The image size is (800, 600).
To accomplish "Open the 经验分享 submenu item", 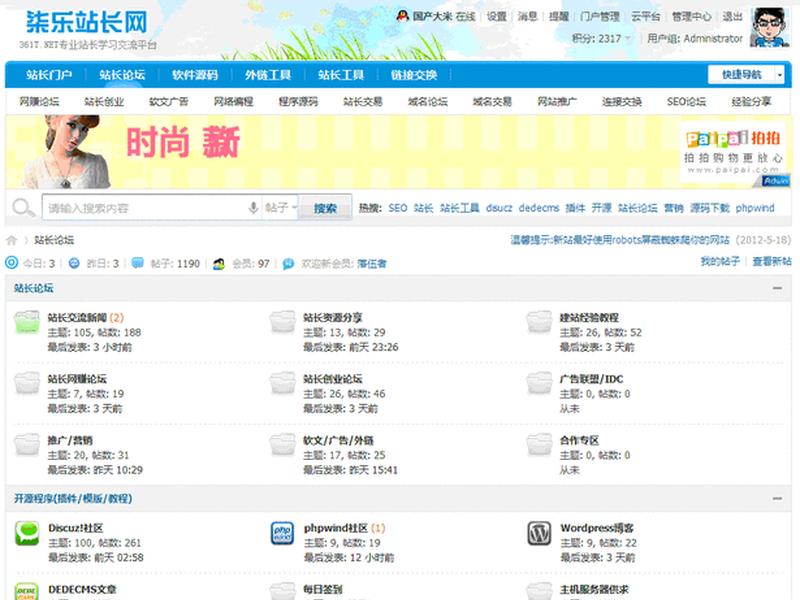I will [x=751, y=102].
